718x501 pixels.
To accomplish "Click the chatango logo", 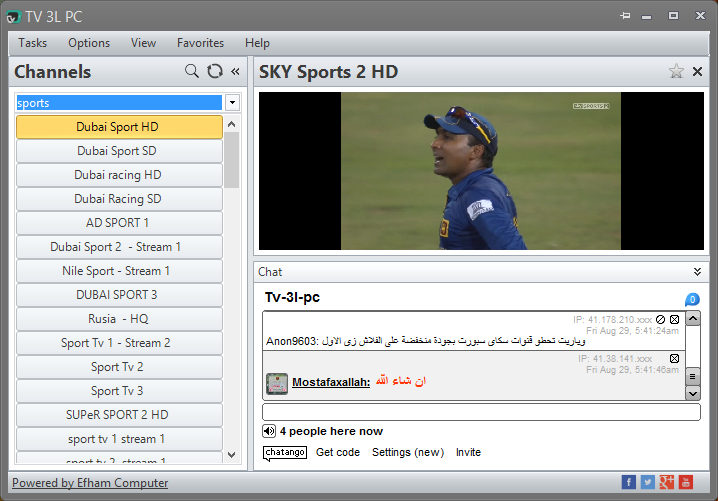I will coord(285,452).
